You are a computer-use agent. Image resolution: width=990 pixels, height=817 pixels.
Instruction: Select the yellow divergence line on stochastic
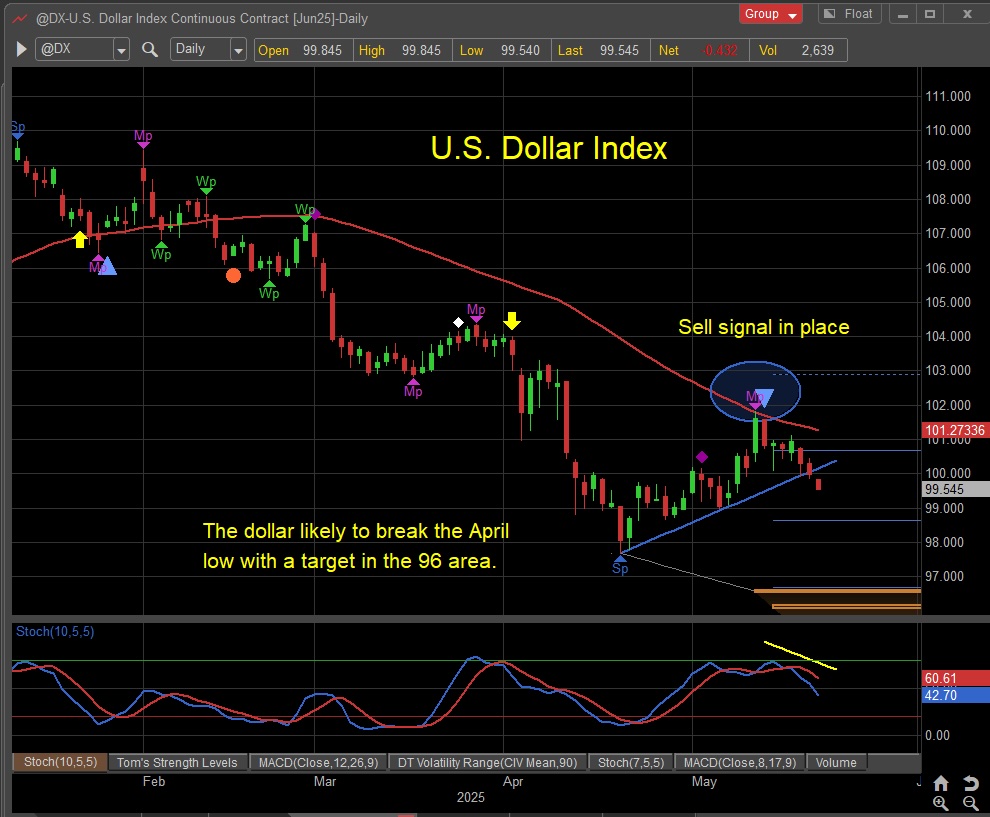800,655
